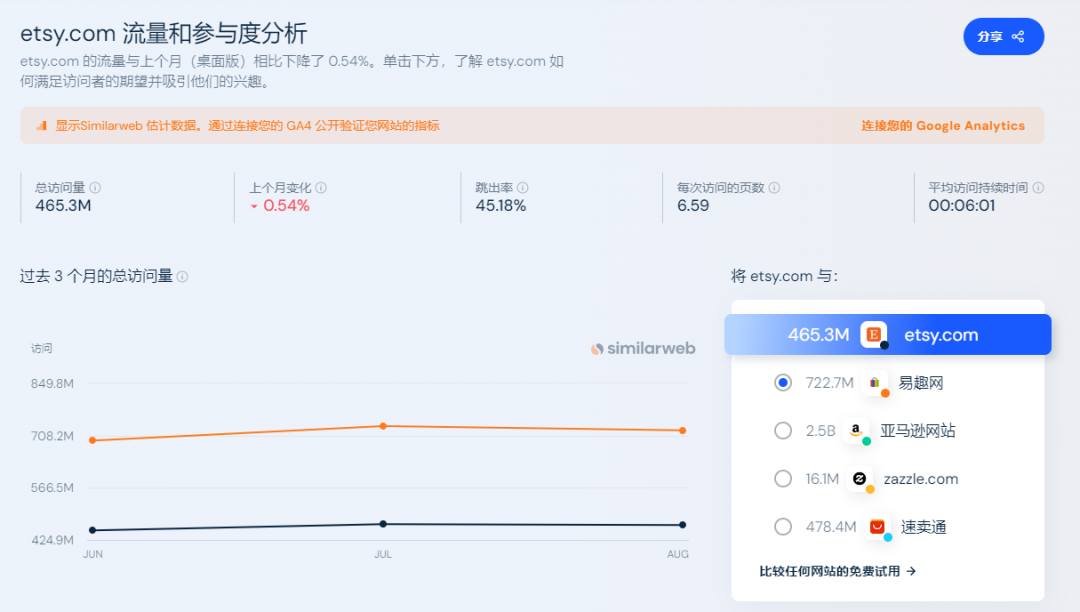Click the selected 易趣网 radio button
This screenshot has width=1080, height=612.
(x=783, y=382)
